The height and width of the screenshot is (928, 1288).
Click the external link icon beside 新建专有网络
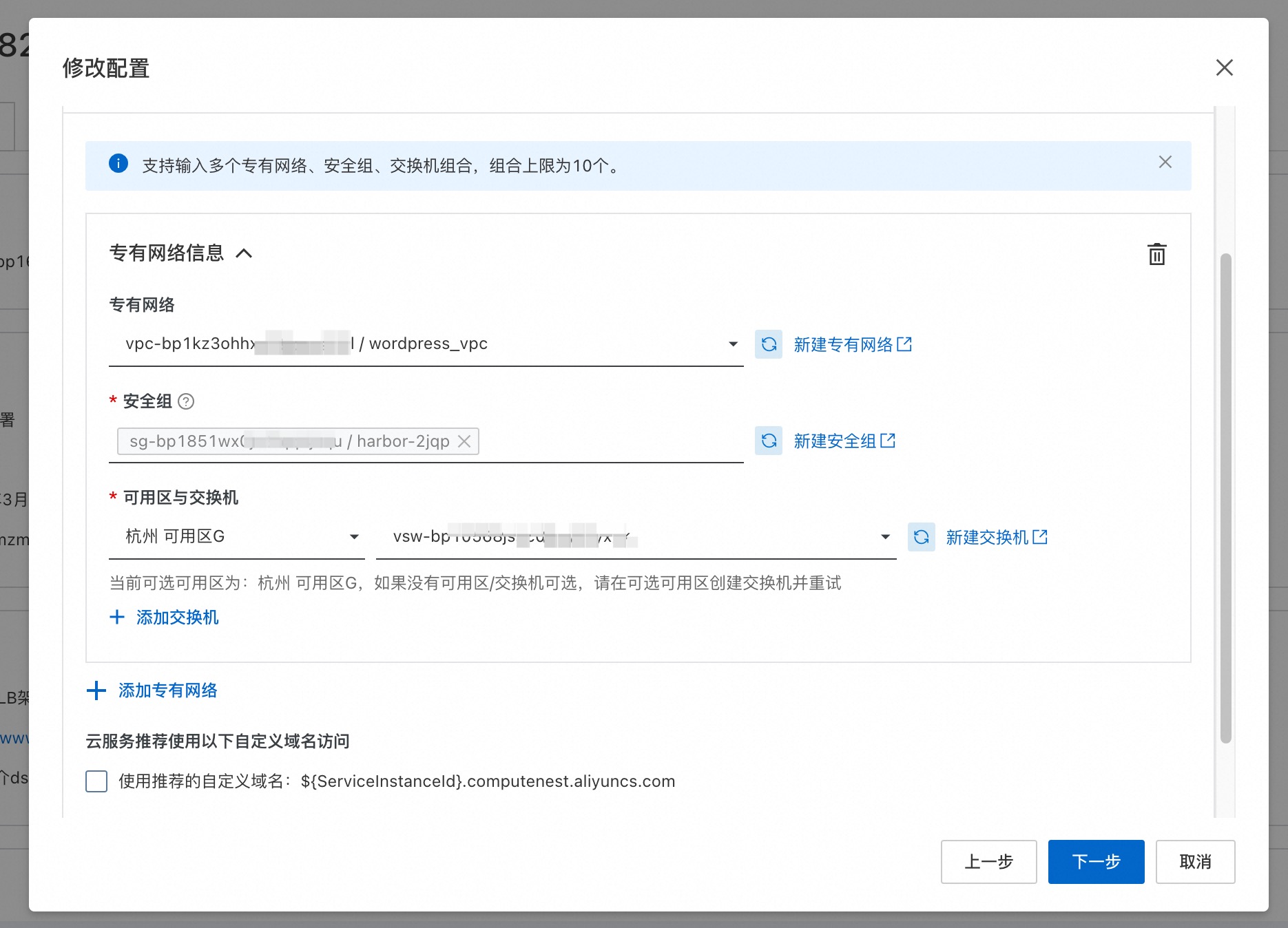(904, 344)
